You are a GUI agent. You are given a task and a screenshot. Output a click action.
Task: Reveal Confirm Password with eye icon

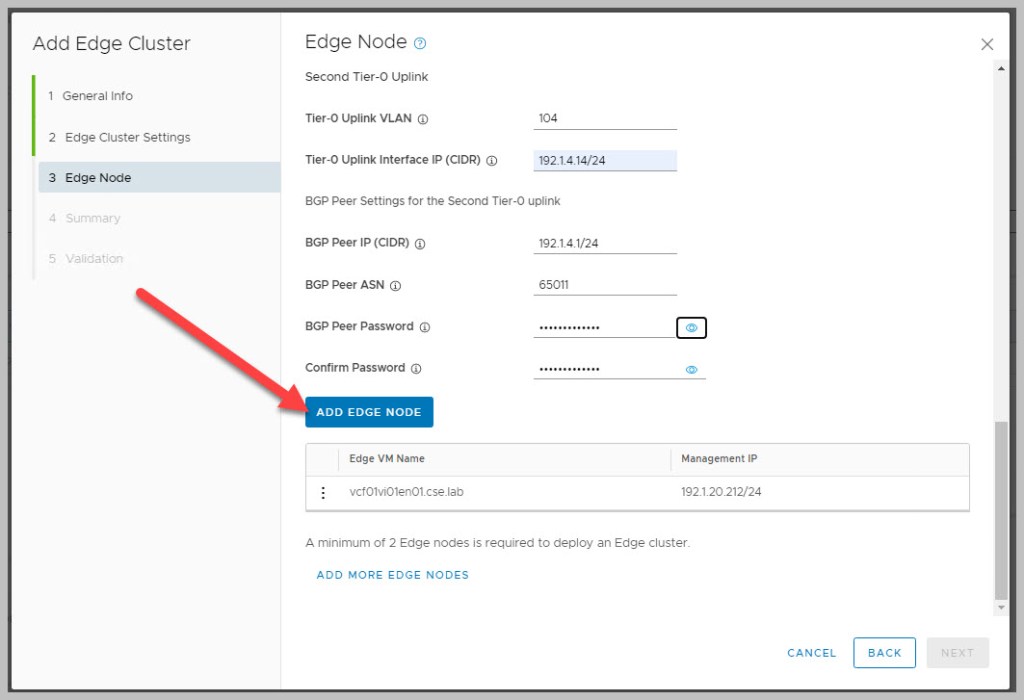coord(691,369)
